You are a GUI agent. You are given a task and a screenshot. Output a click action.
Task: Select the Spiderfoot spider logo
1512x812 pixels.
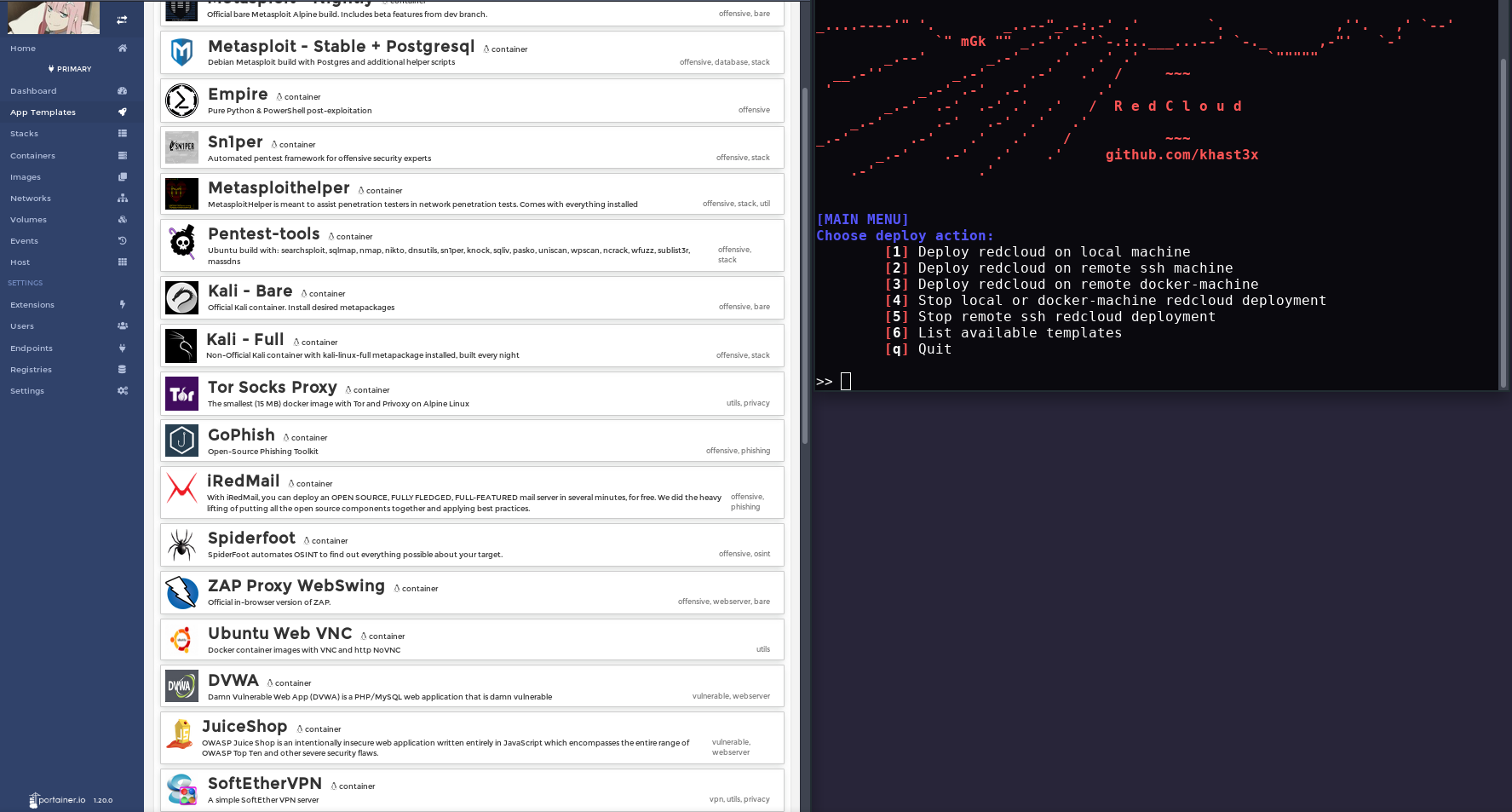pyautogui.click(x=181, y=545)
